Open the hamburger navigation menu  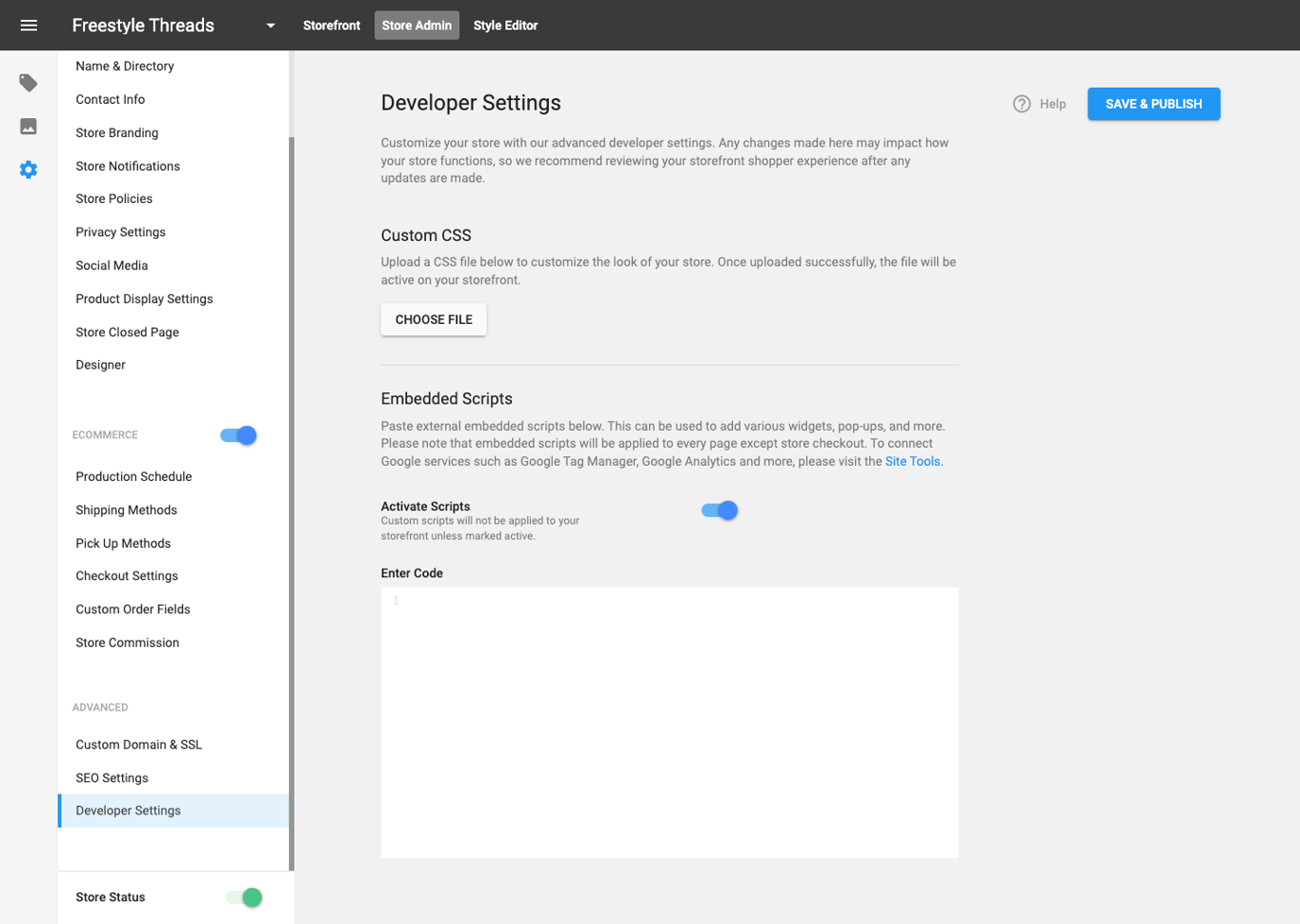tap(28, 26)
